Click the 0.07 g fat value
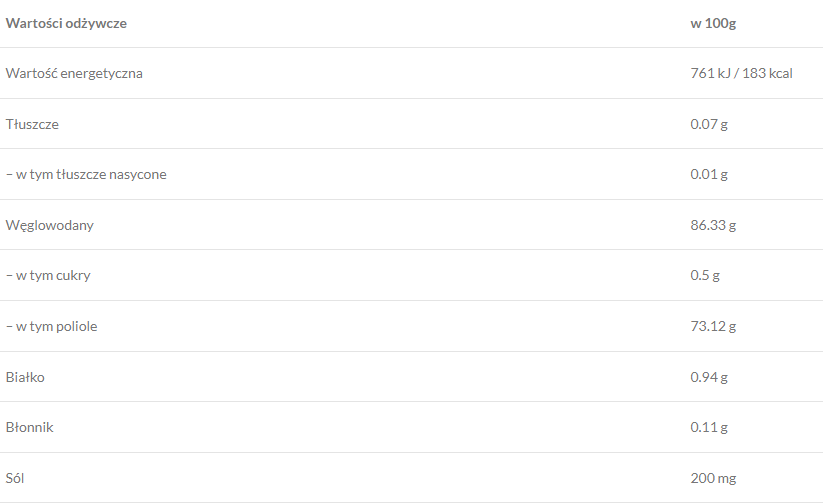This screenshot has width=823, height=504. (x=709, y=124)
